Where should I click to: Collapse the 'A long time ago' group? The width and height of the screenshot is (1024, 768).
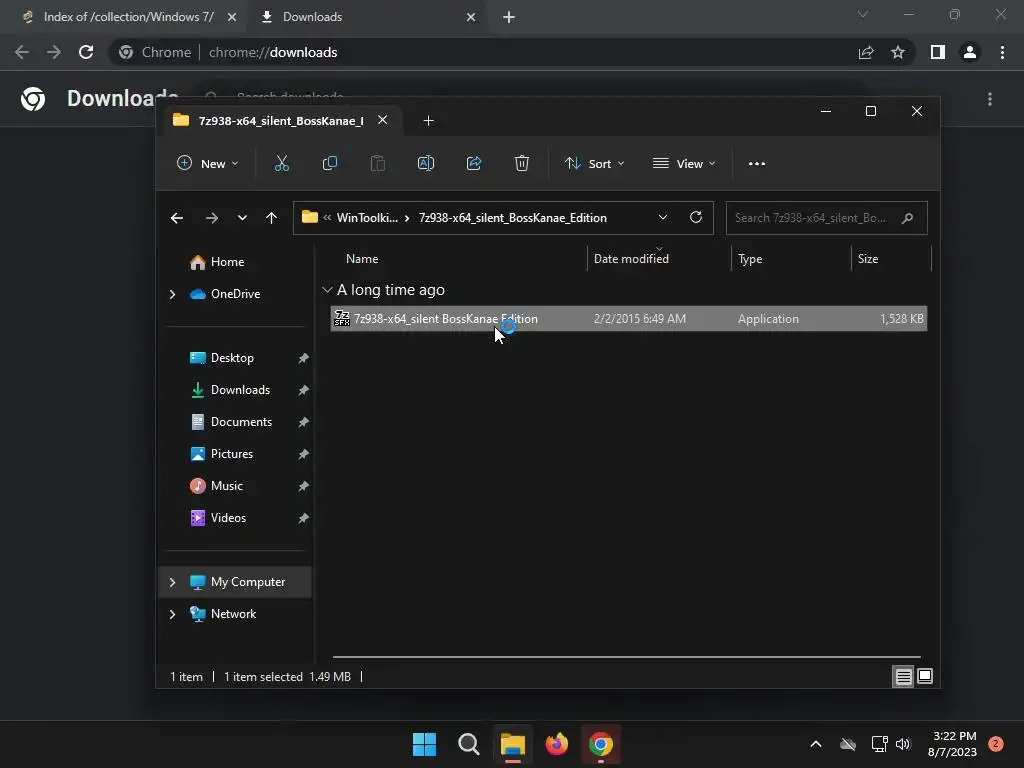coord(327,290)
